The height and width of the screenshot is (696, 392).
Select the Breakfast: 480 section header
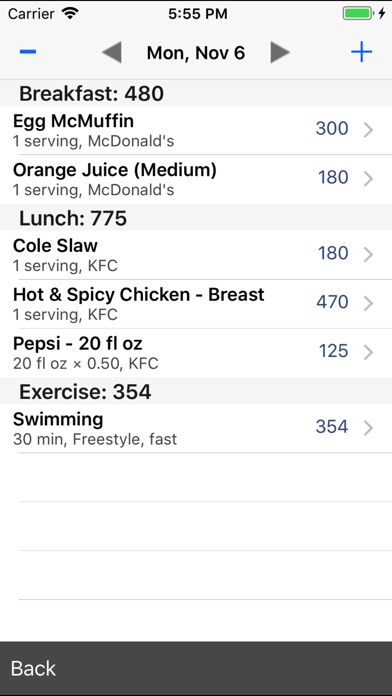pos(196,93)
